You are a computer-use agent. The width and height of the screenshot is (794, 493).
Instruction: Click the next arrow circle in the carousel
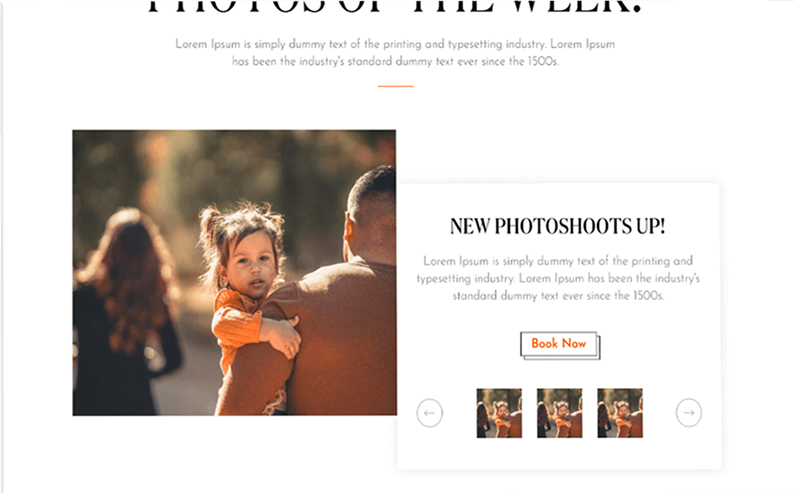click(689, 413)
